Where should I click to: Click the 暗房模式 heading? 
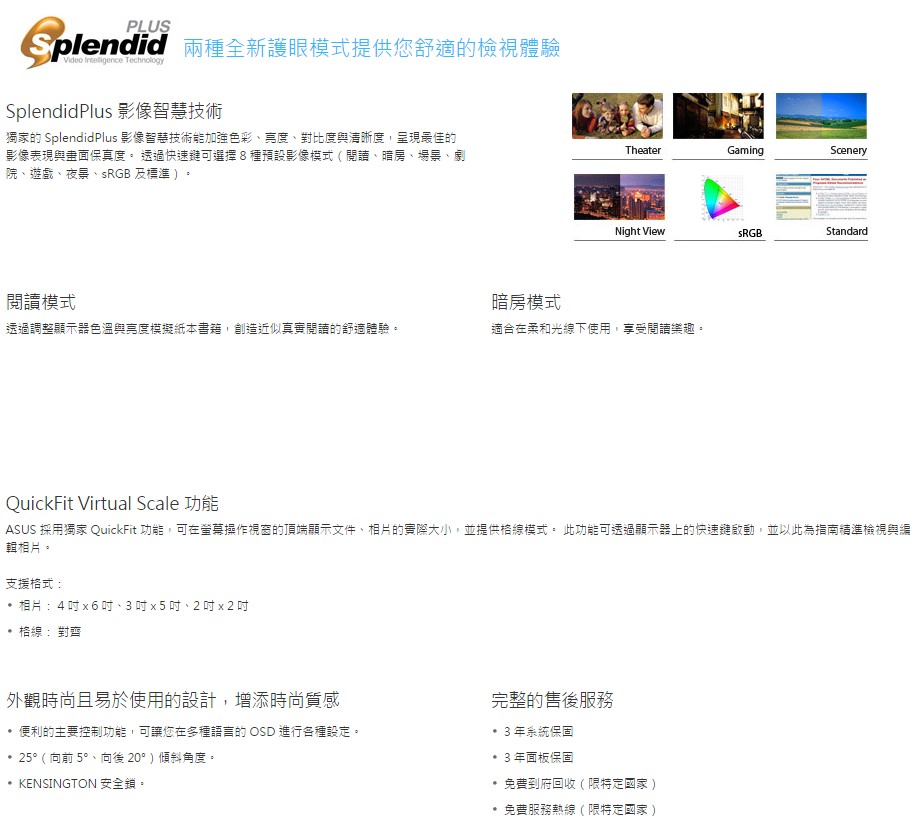pos(526,302)
